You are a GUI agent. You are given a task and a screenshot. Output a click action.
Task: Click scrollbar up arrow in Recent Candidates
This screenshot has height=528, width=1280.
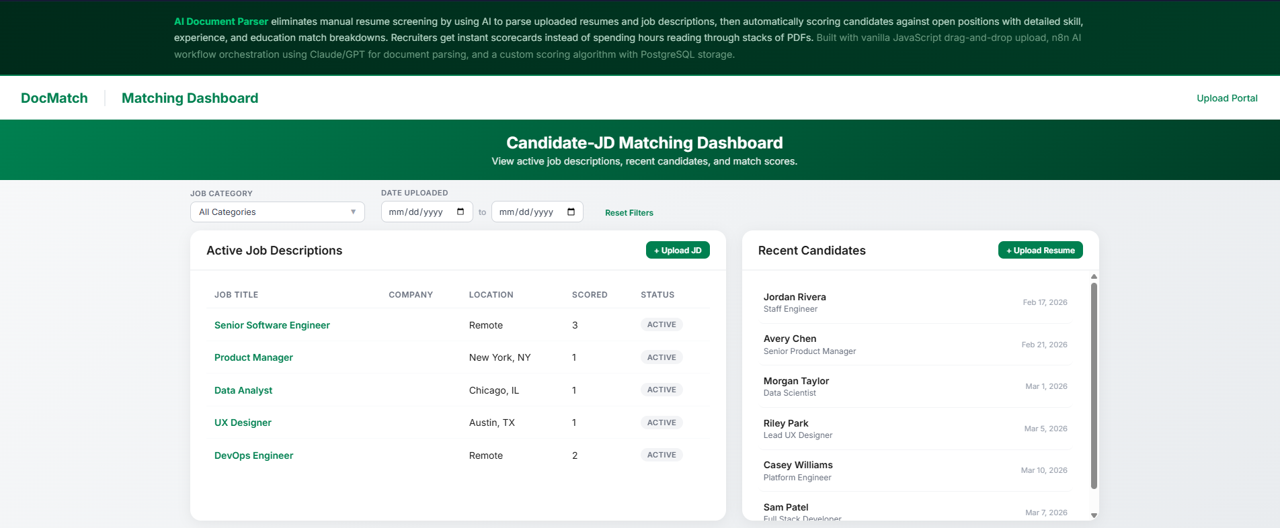pyautogui.click(x=1094, y=276)
